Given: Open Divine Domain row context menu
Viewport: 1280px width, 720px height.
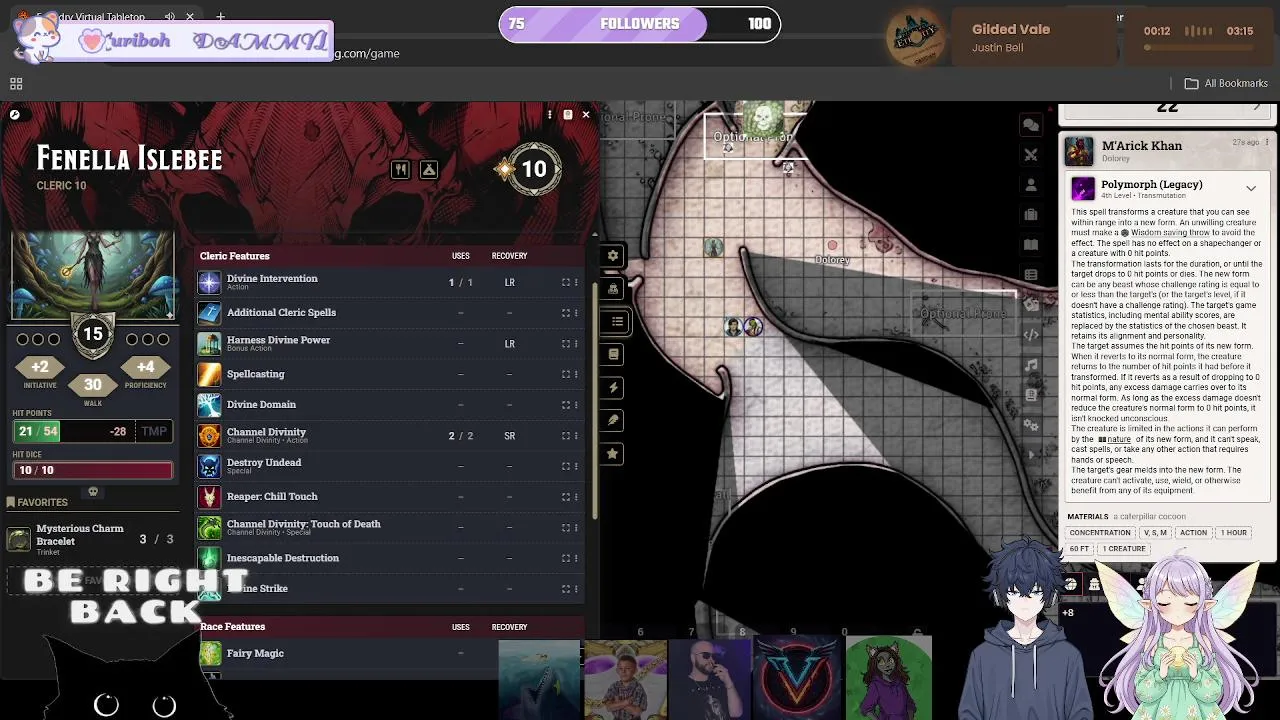Looking at the screenshot, I should [577, 405].
